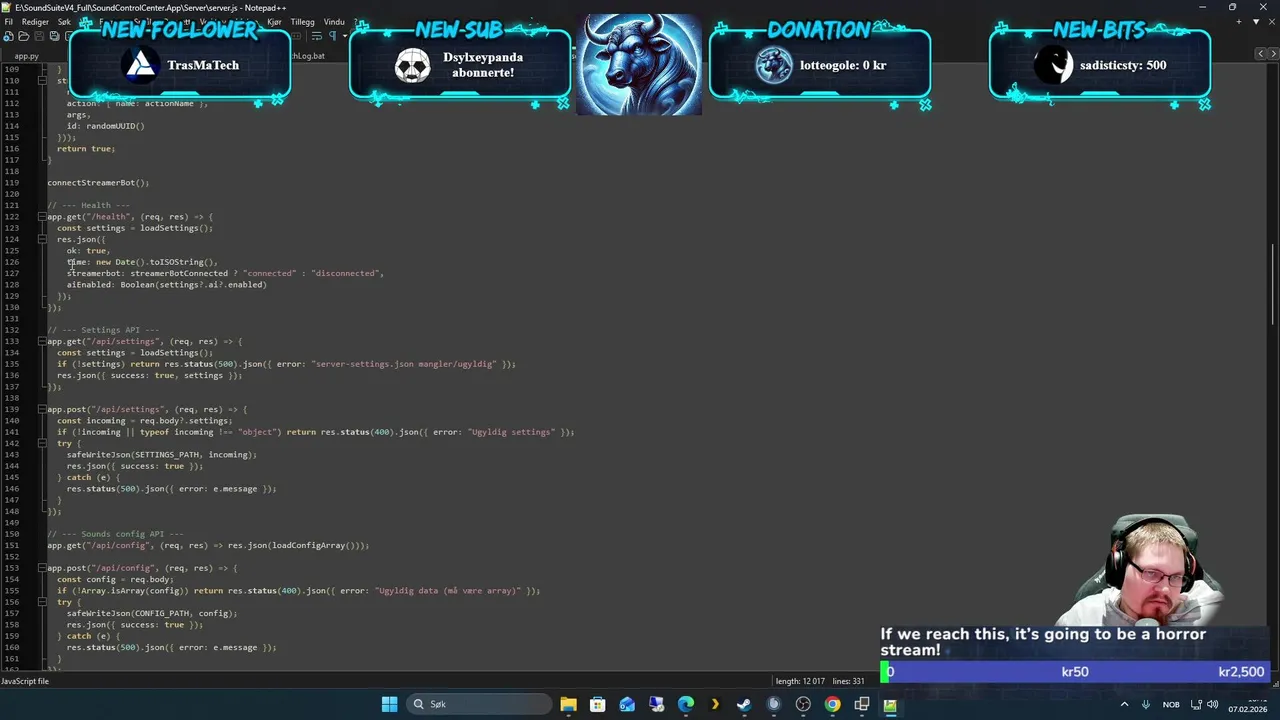
Task: Open the Vindu menu
Action: [334, 21]
